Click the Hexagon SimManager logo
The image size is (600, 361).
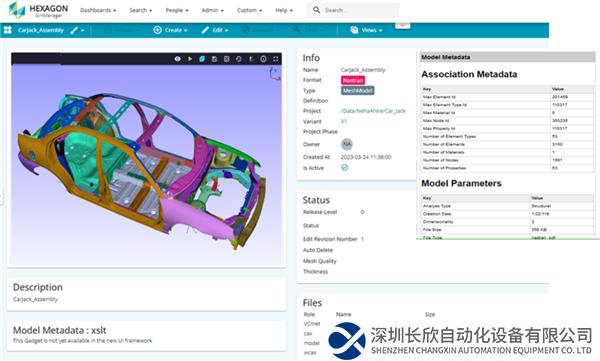(38, 10)
